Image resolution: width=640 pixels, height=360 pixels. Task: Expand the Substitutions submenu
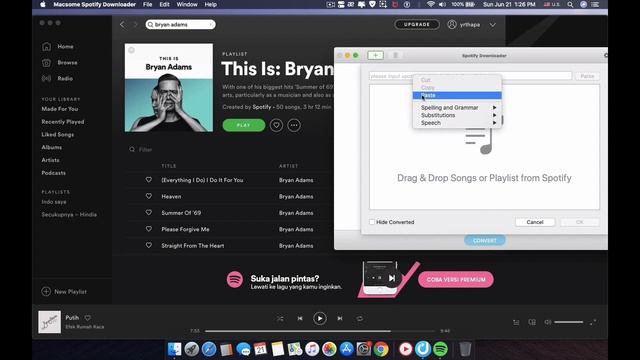457,115
